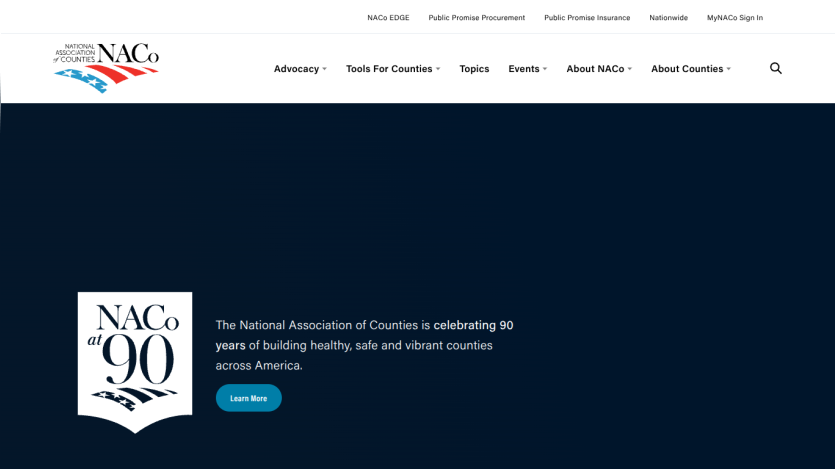Click the NACo at 90 badge
Image resolution: width=835 pixels, height=469 pixels.
135,362
